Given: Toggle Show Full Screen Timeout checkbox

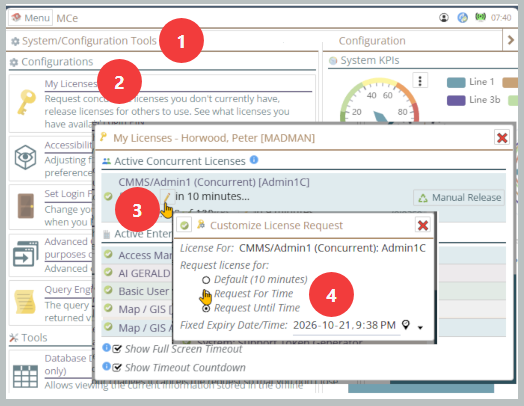Looking at the screenshot, I should click(x=117, y=349).
